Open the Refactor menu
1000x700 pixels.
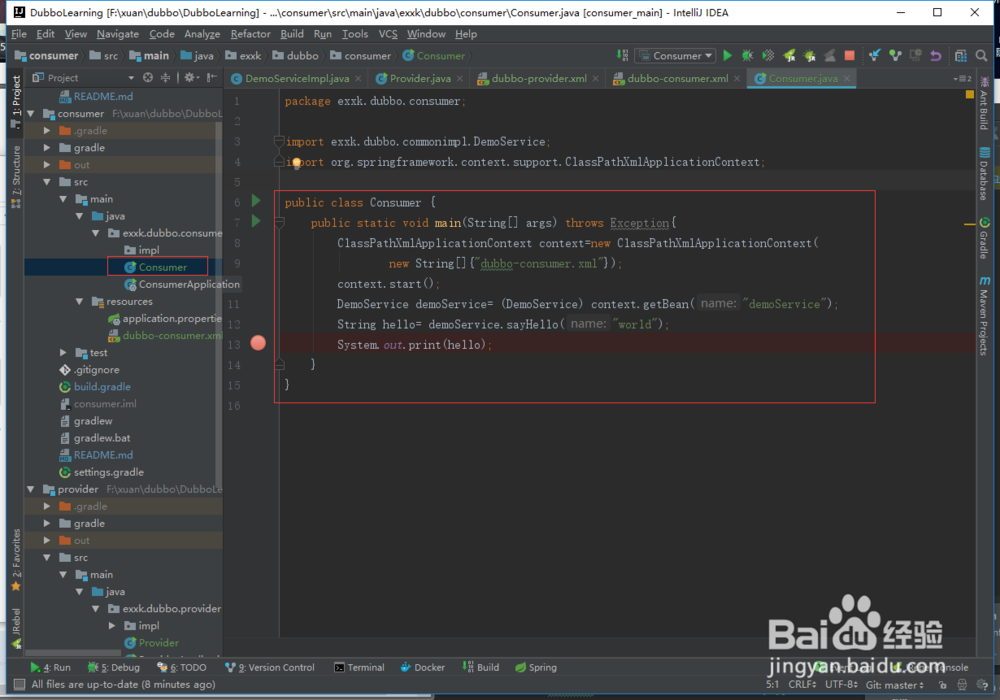(250, 34)
